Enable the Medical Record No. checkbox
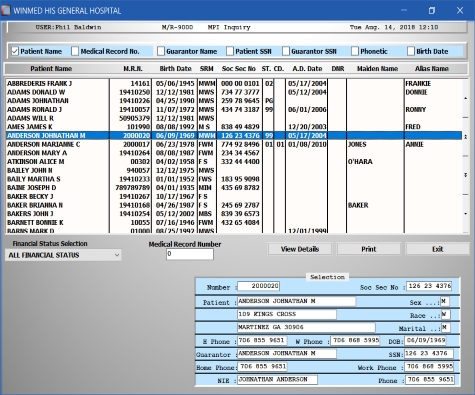475x395 pixels. pyautogui.click(x=75, y=51)
